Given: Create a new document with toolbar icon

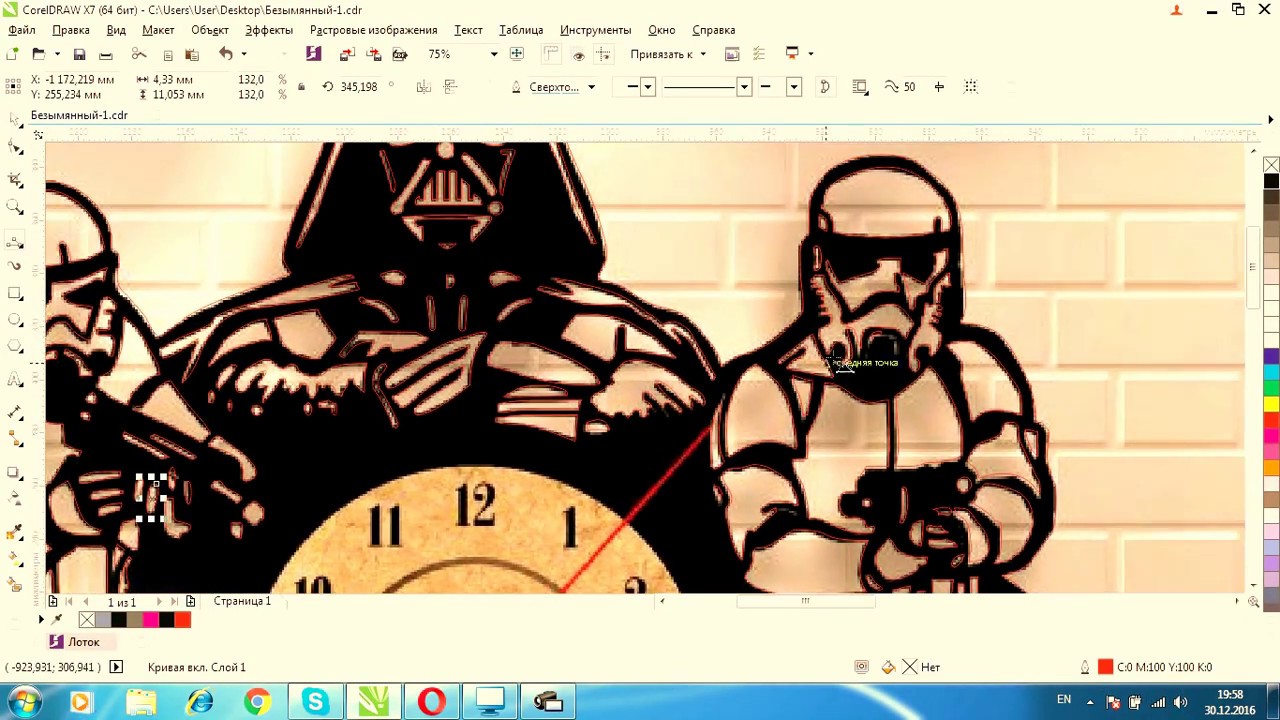Looking at the screenshot, I should click(13, 54).
